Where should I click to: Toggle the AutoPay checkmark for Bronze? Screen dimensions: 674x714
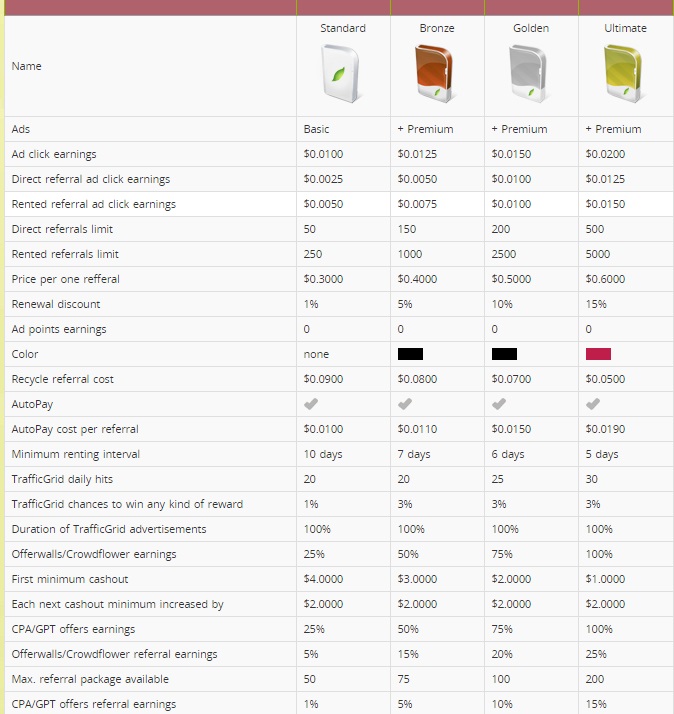pos(405,404)
